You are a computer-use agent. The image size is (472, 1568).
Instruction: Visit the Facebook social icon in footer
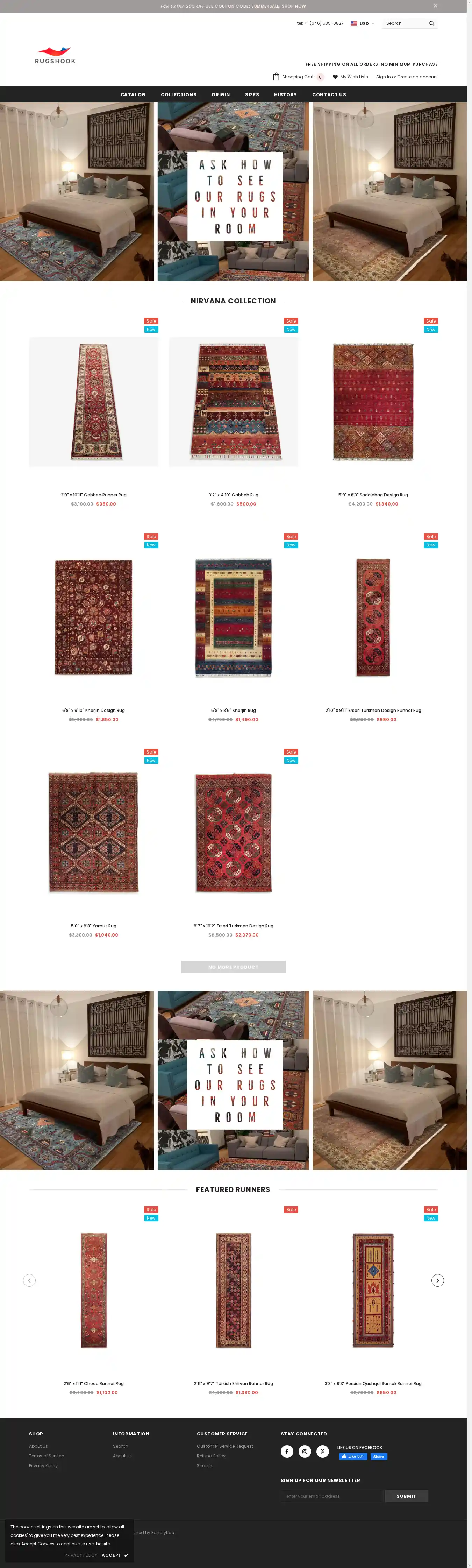(287, 1451)
